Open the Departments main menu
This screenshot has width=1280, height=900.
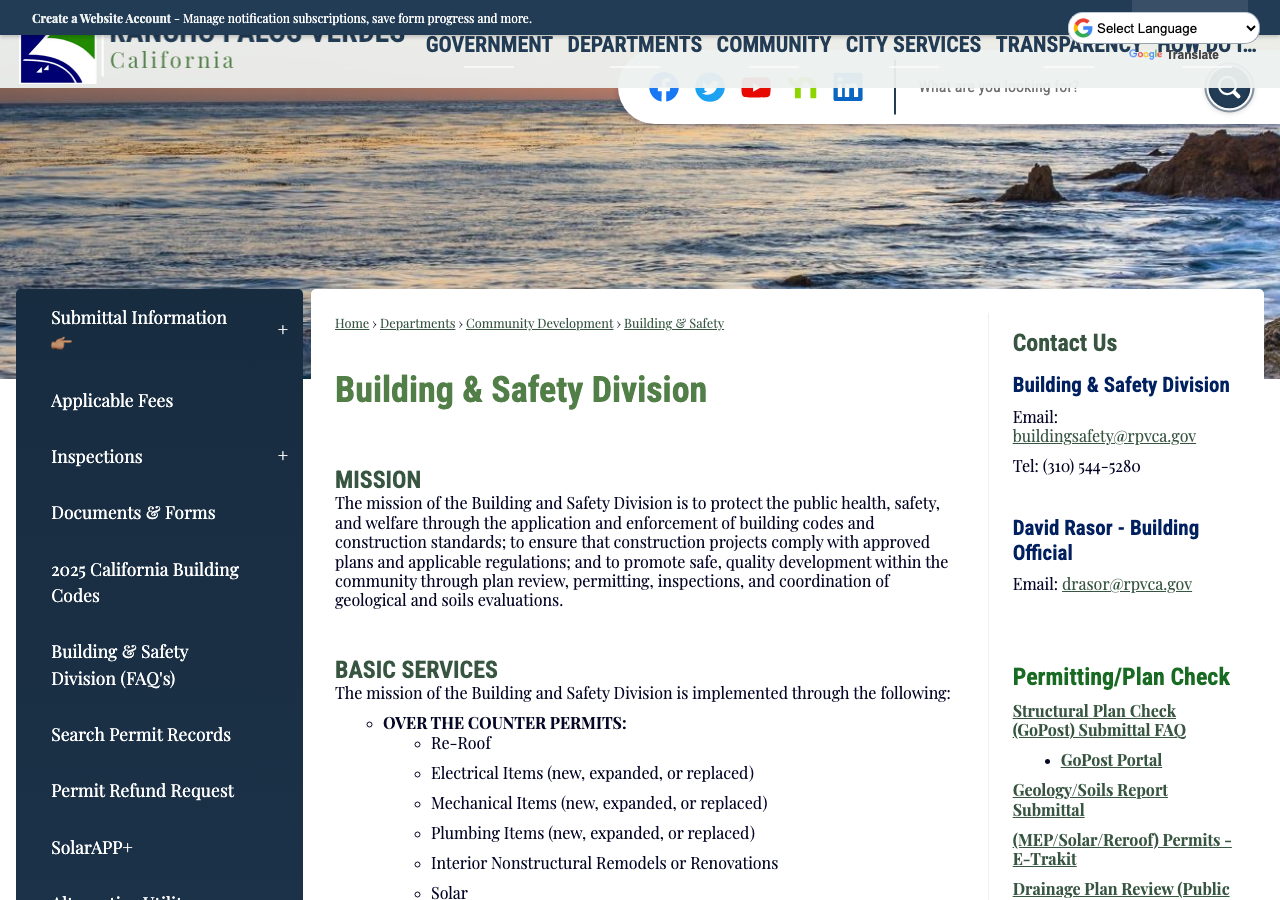(635, 45)
